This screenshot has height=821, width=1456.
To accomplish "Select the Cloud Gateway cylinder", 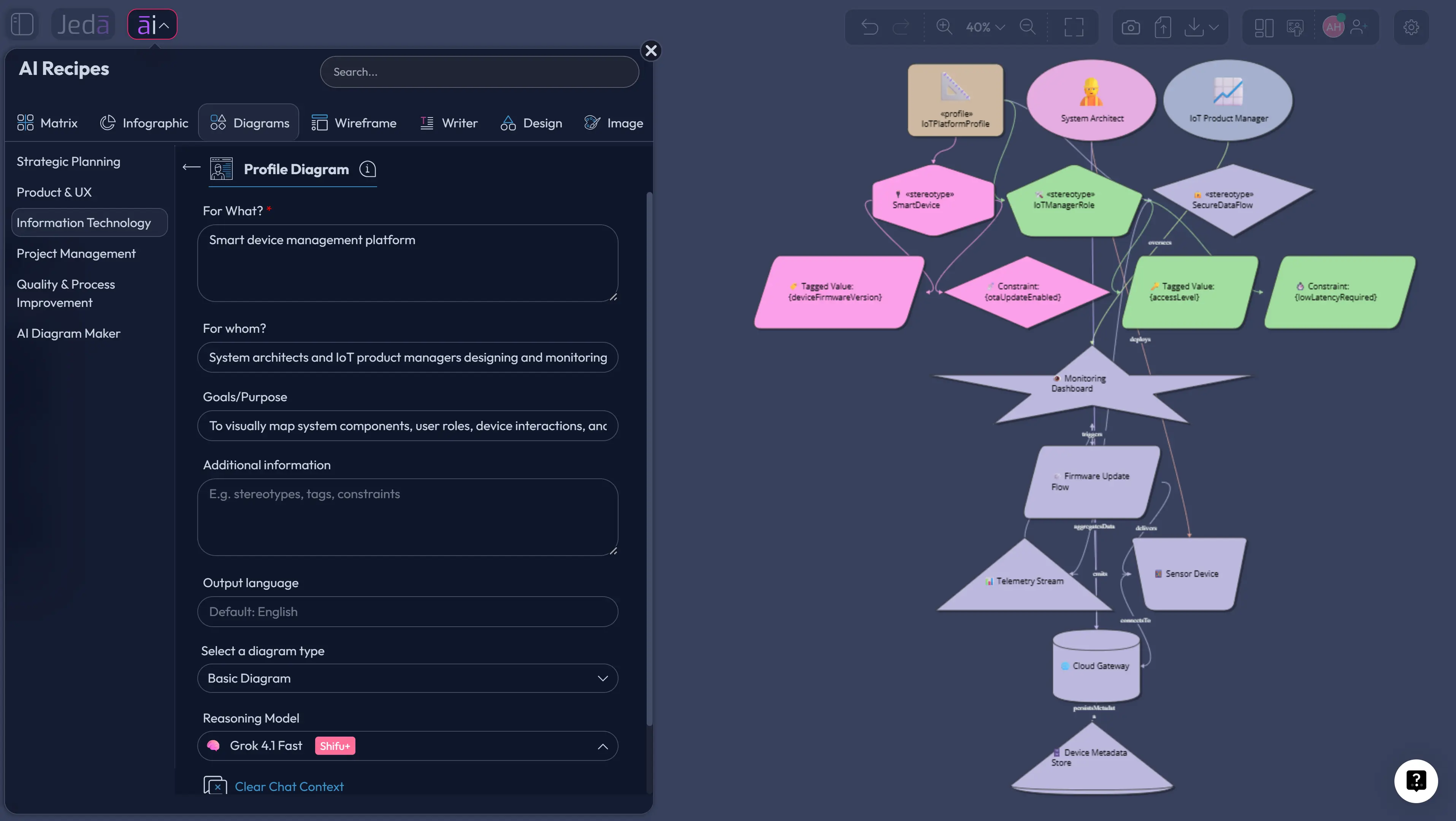I will tap(1096, 666).
